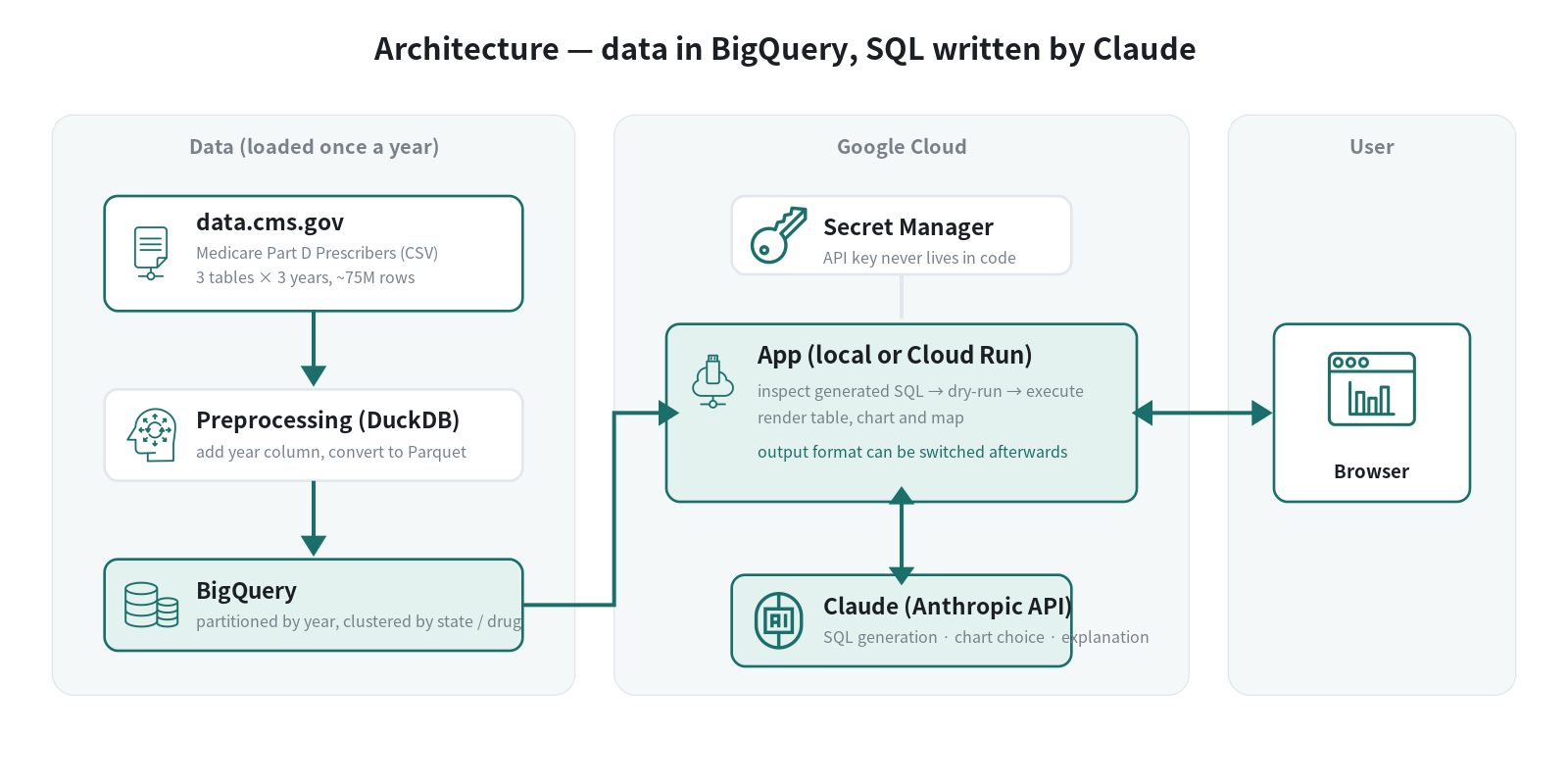Click the BigQuery database stack icon
1568x784 pixels.
(x=151, y=605)
